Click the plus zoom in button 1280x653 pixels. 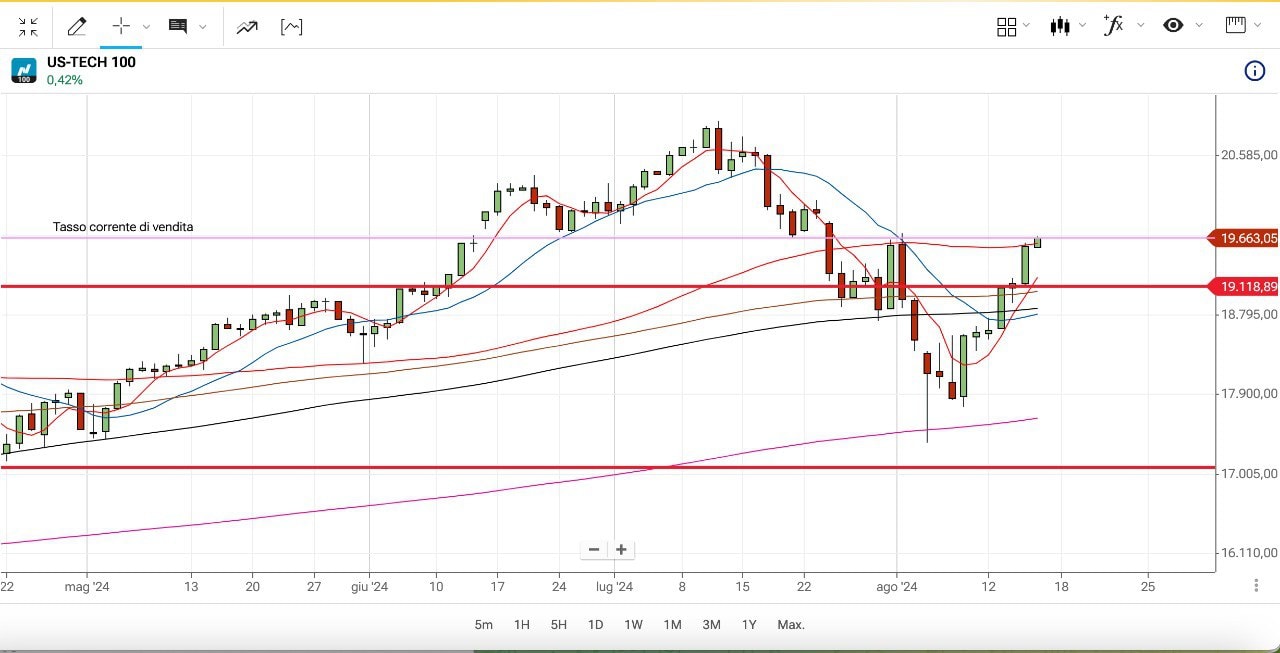coord(621,549)
